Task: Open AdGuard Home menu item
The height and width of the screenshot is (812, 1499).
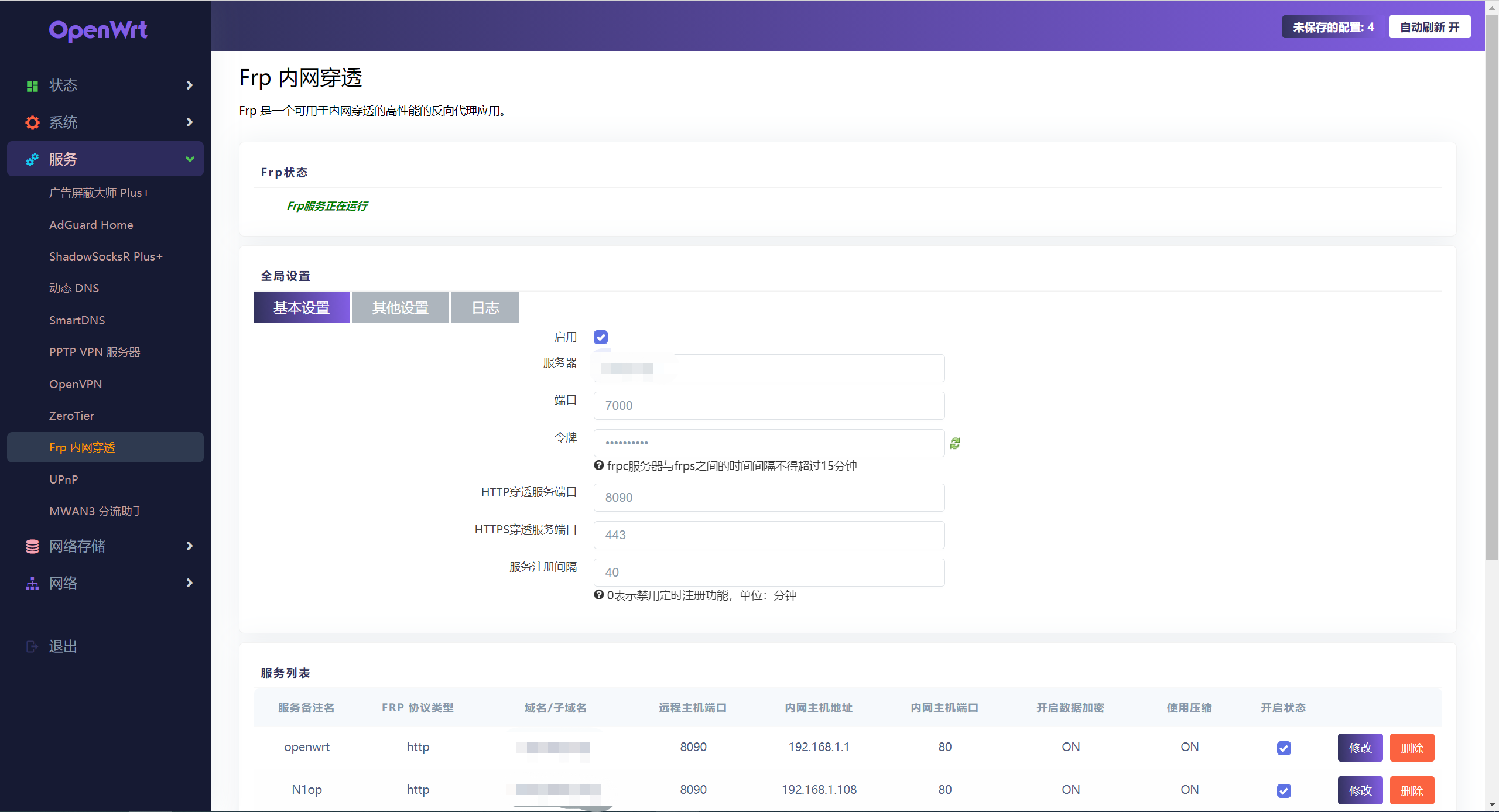Action: [91, 225]
